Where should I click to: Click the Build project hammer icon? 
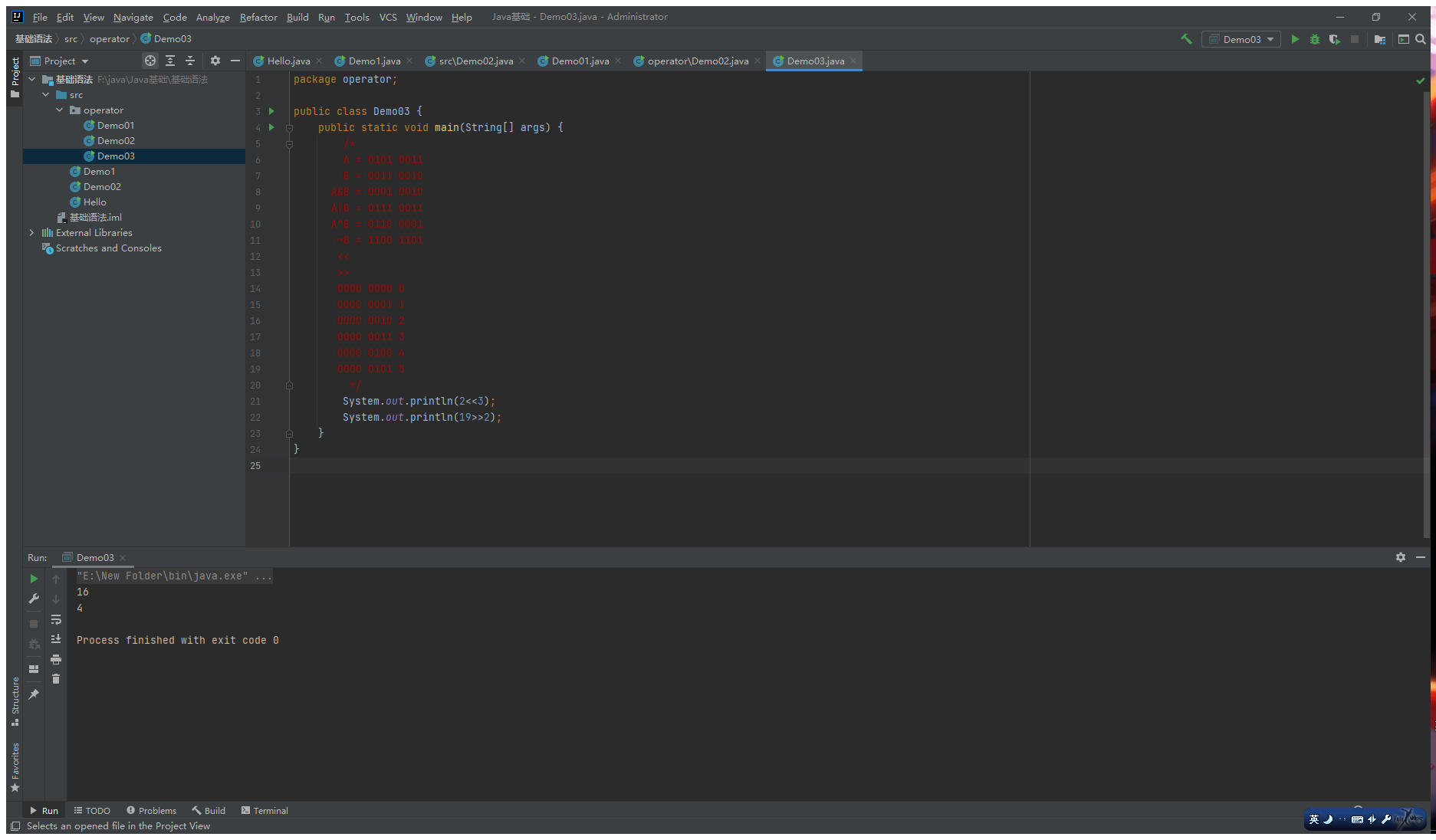point(1186,39)
